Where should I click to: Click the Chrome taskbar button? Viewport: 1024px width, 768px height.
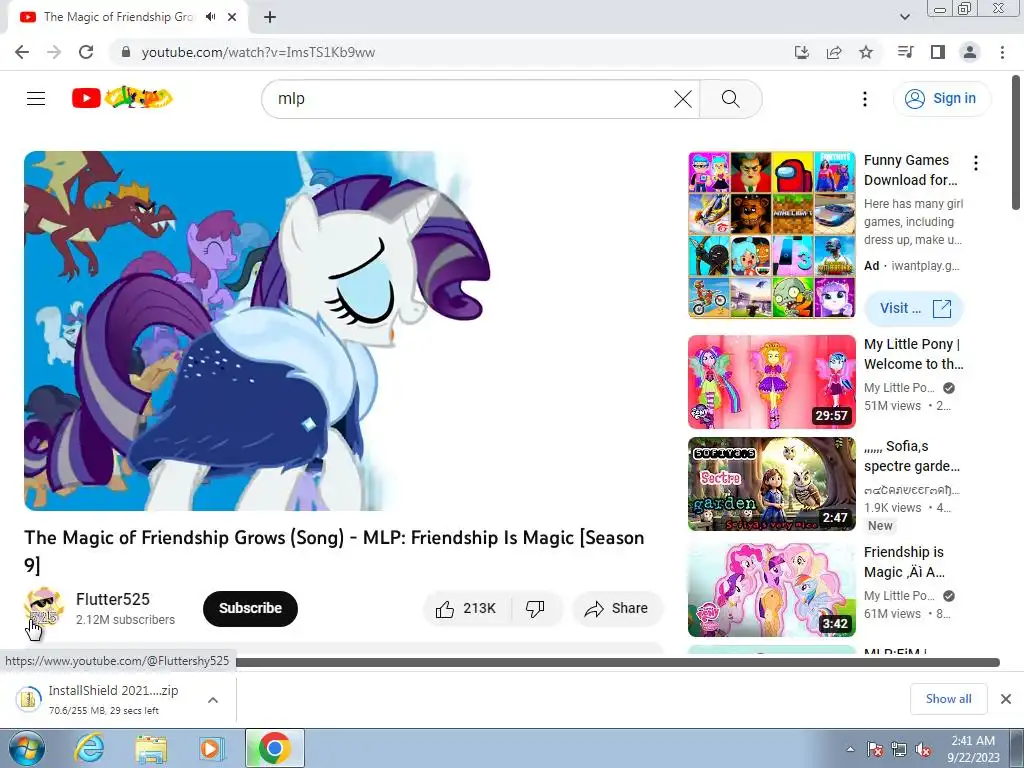[275, 748]
